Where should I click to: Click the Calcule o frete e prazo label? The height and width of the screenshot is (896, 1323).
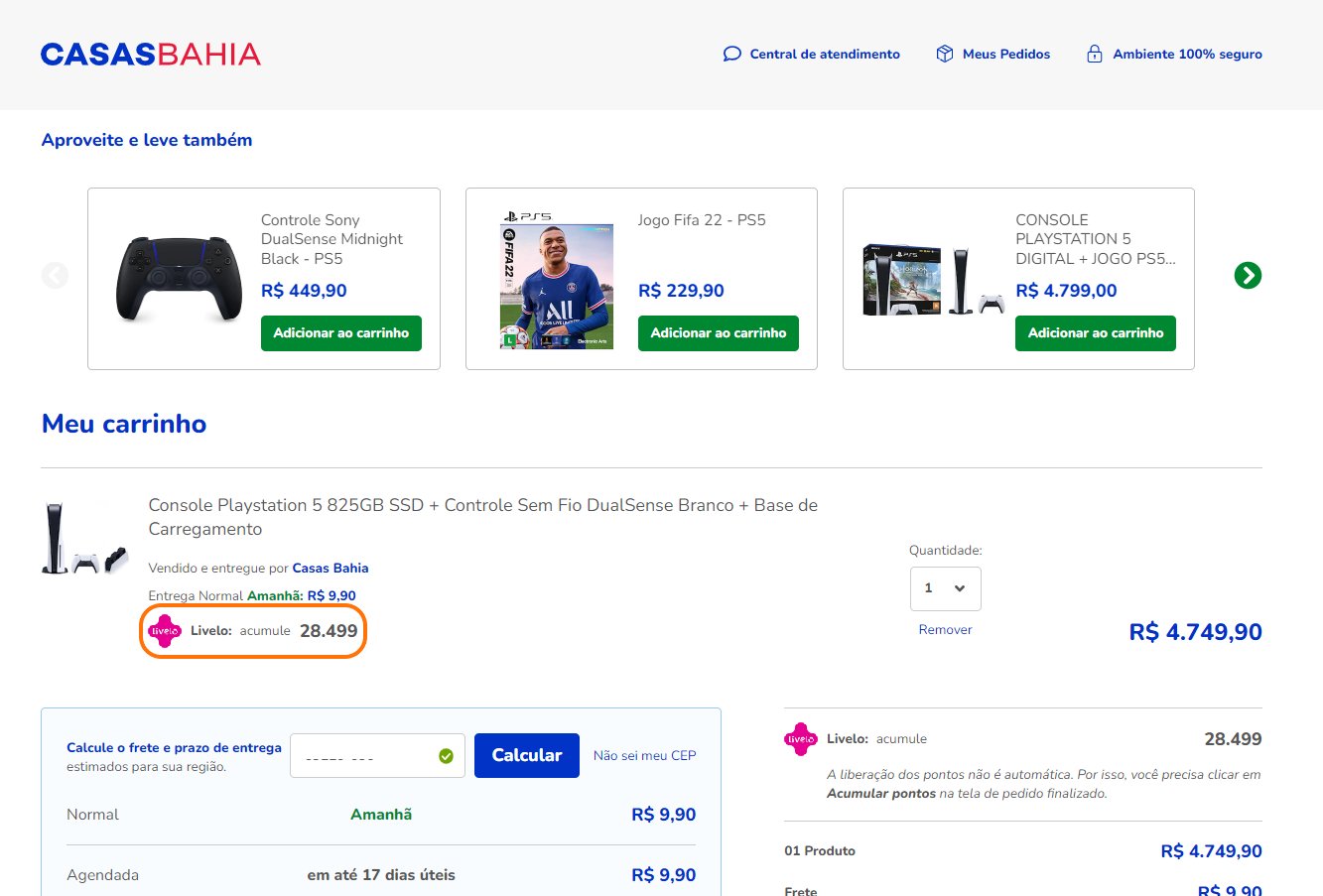pos(174,748)
